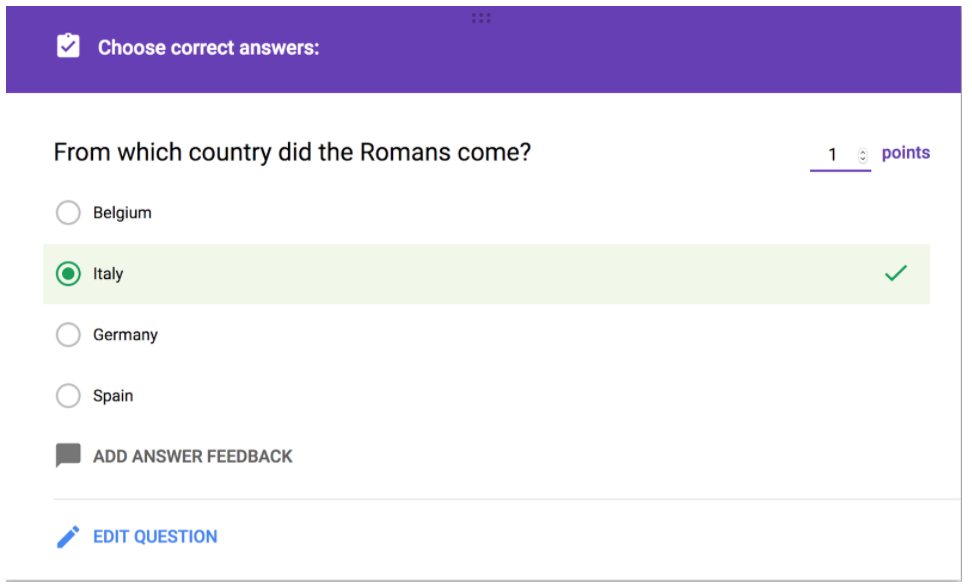Image resolution: width=972 pixels, height=586 pixels.
Task: Mark Germany radio button as correct
Action: (68, 335)
